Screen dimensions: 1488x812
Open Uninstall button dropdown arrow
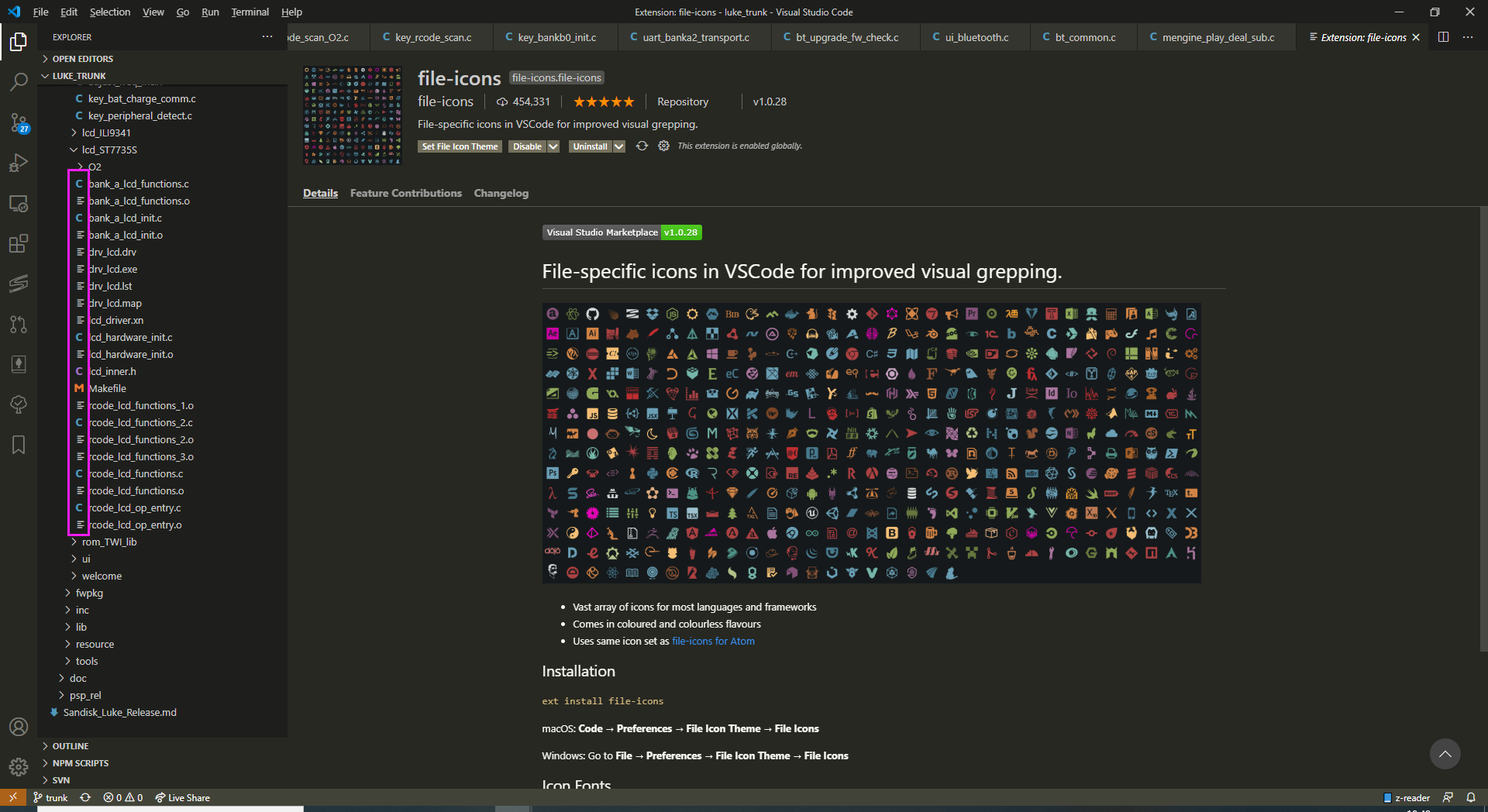coord(618,146)
